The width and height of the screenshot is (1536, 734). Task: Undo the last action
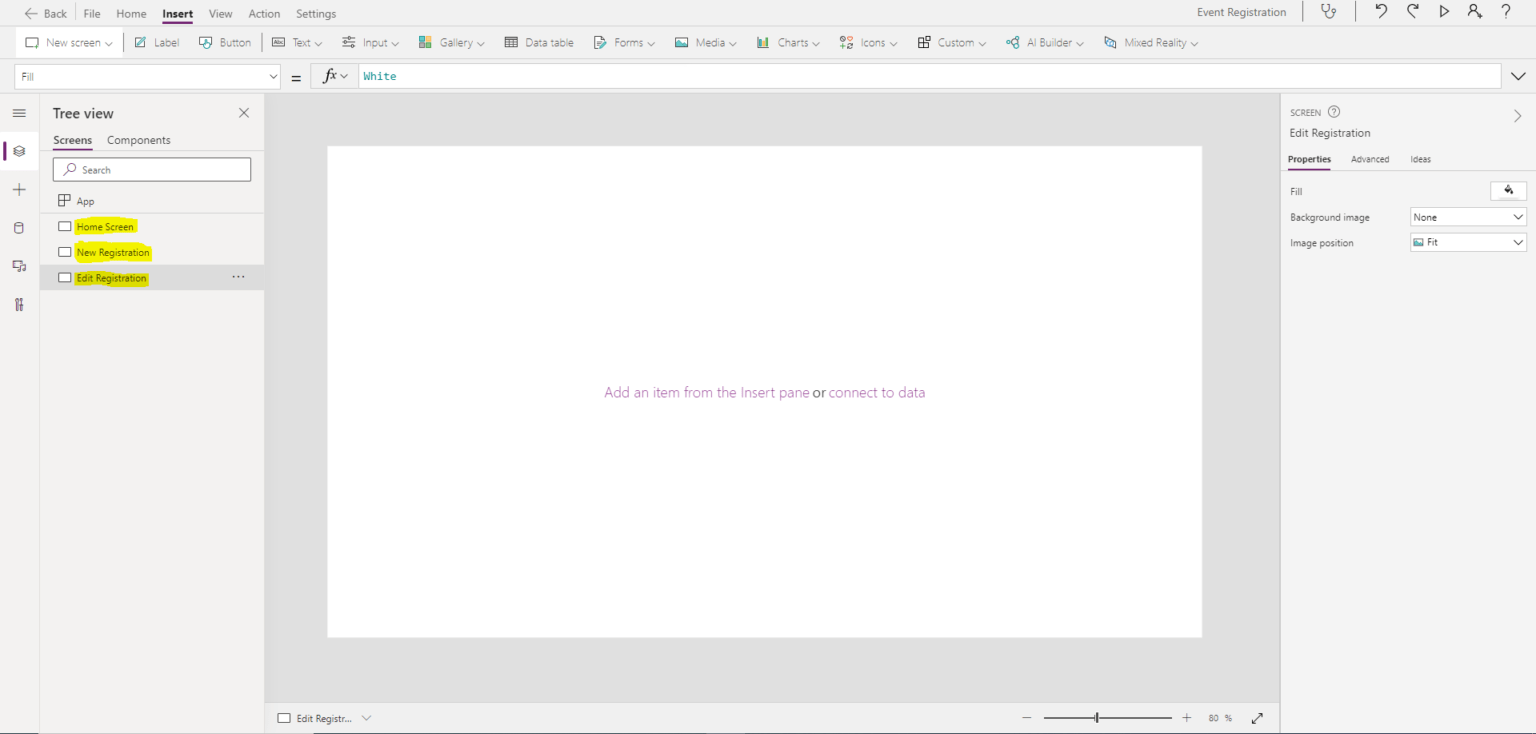pyautogui.click(x=1380, y=12)
